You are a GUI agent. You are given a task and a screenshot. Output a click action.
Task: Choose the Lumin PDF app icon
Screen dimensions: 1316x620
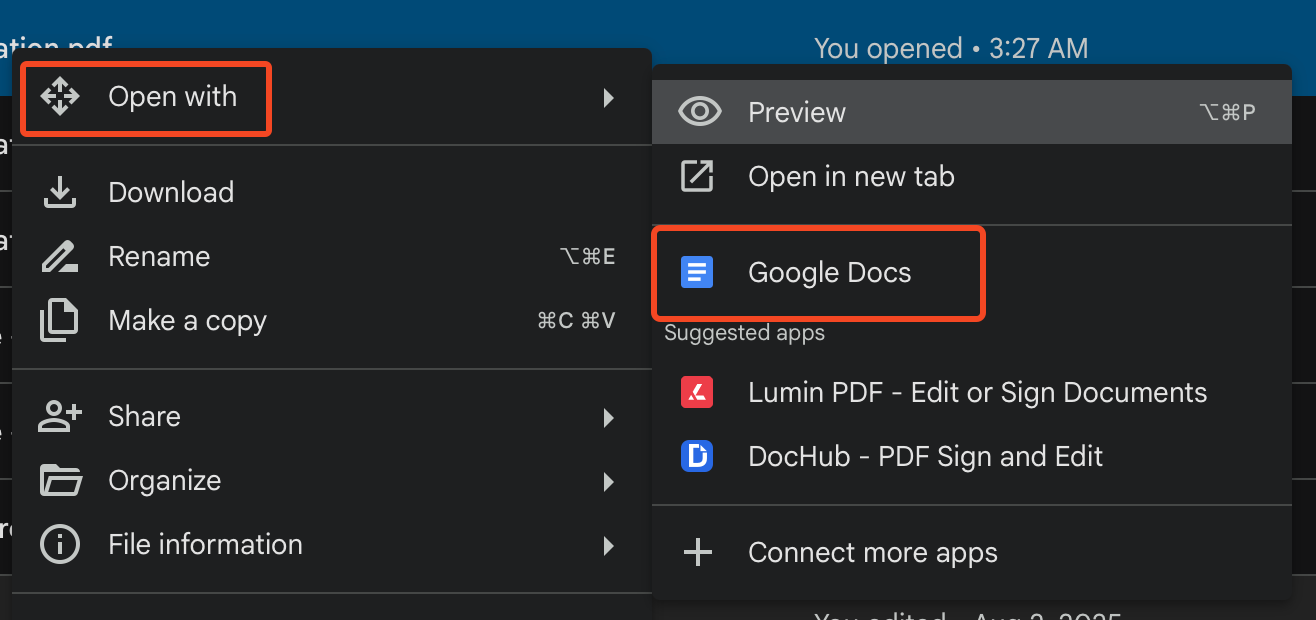click(x=697, y=393)
